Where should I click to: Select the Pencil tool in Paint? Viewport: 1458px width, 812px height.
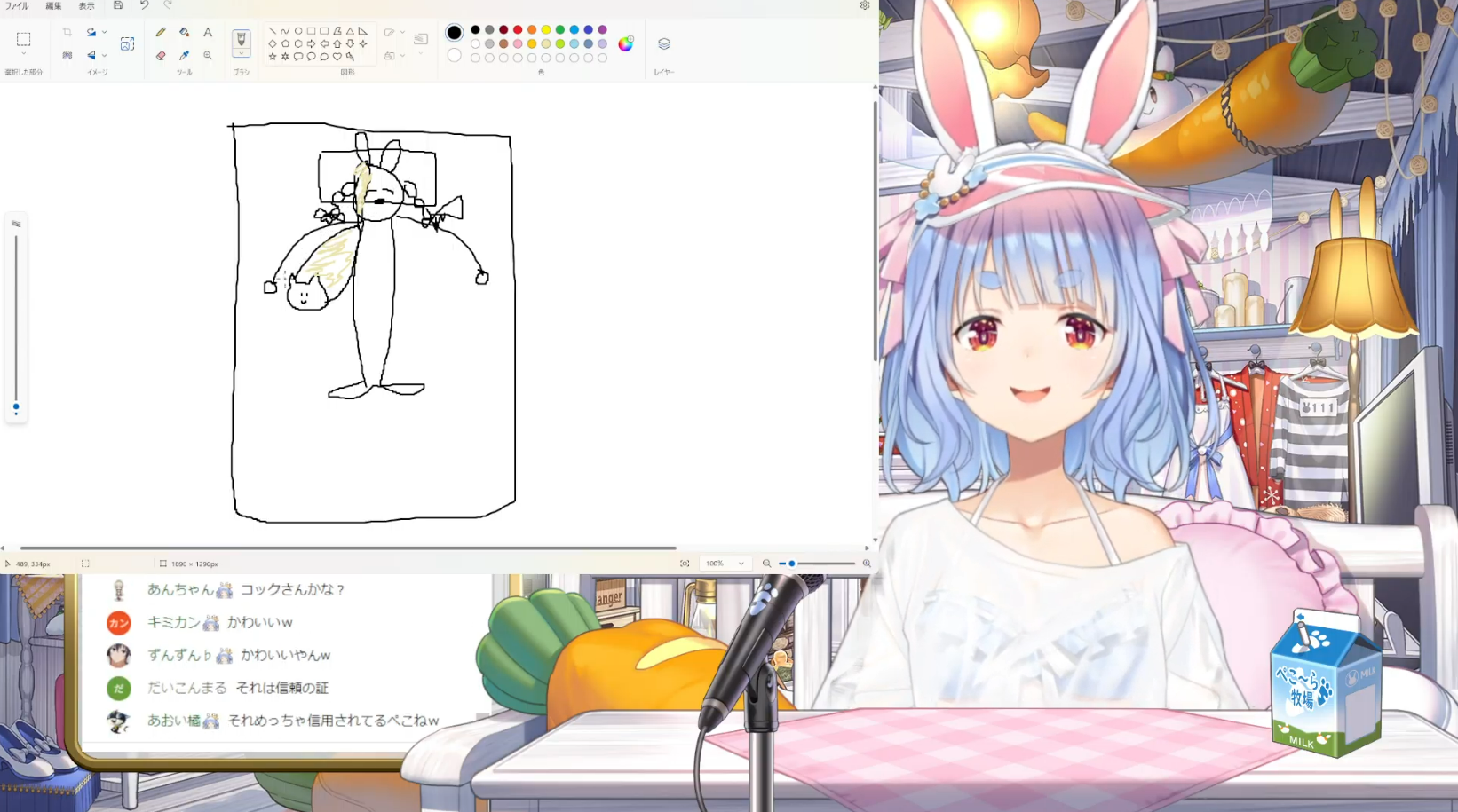coord(161,32)
